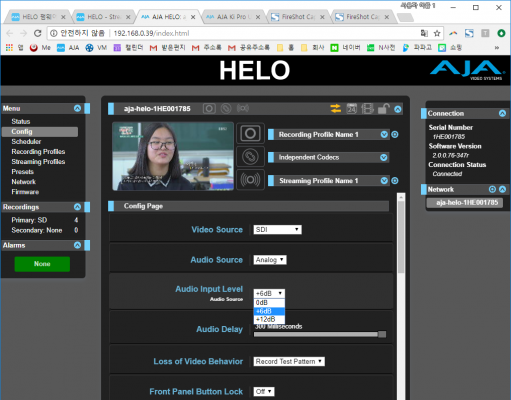The width and height of the screenshot is (511, 400).
Task: Open settings for Recording Profile Name 1
Action: tap(395, 134)
